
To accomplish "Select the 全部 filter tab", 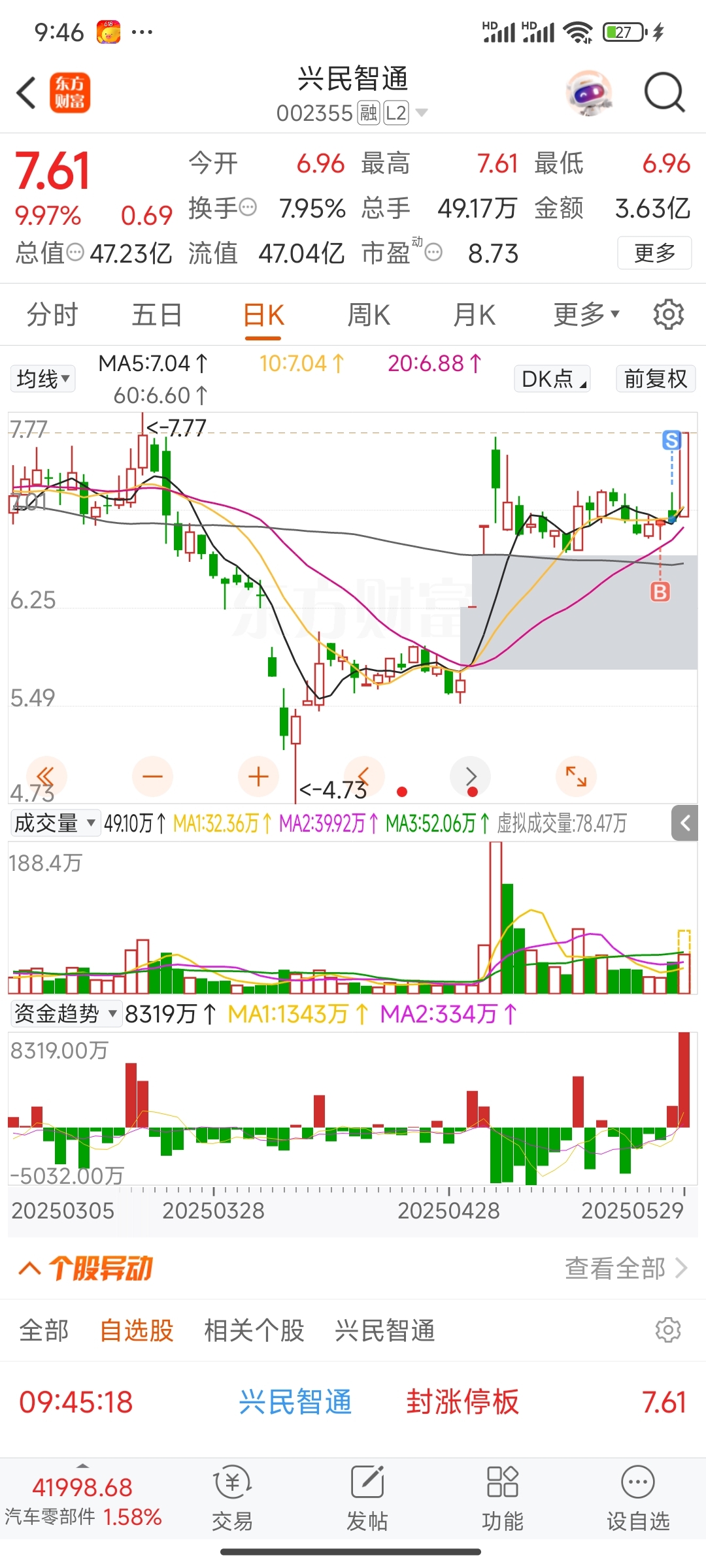I will [44, 1330].
